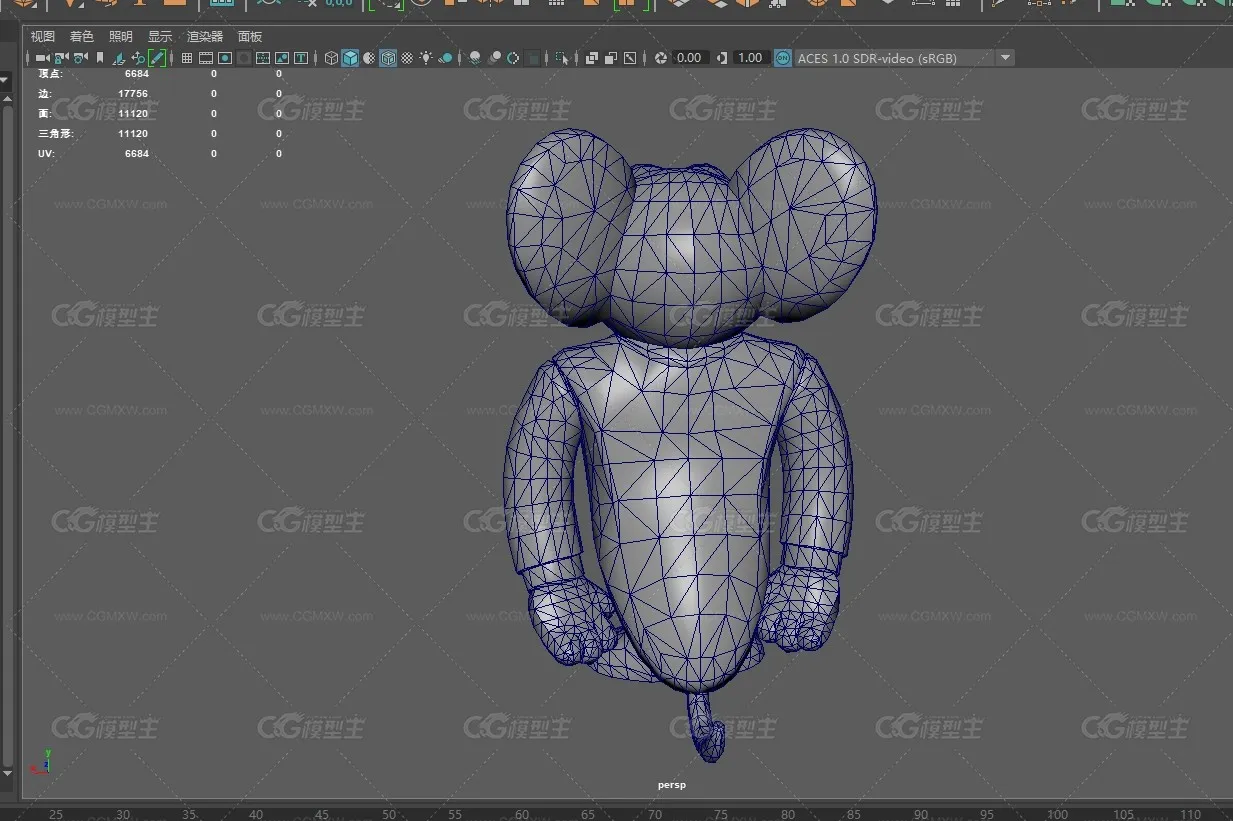Click the 顶点 vertex count 6684
Screen dimensions: 1233x821
137,74
